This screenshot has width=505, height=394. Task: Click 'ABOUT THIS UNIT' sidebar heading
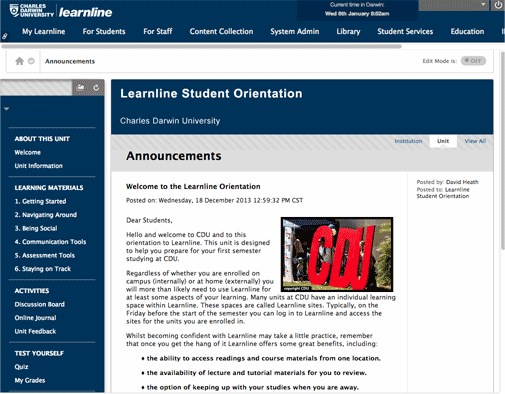click(x=42, y=139)
